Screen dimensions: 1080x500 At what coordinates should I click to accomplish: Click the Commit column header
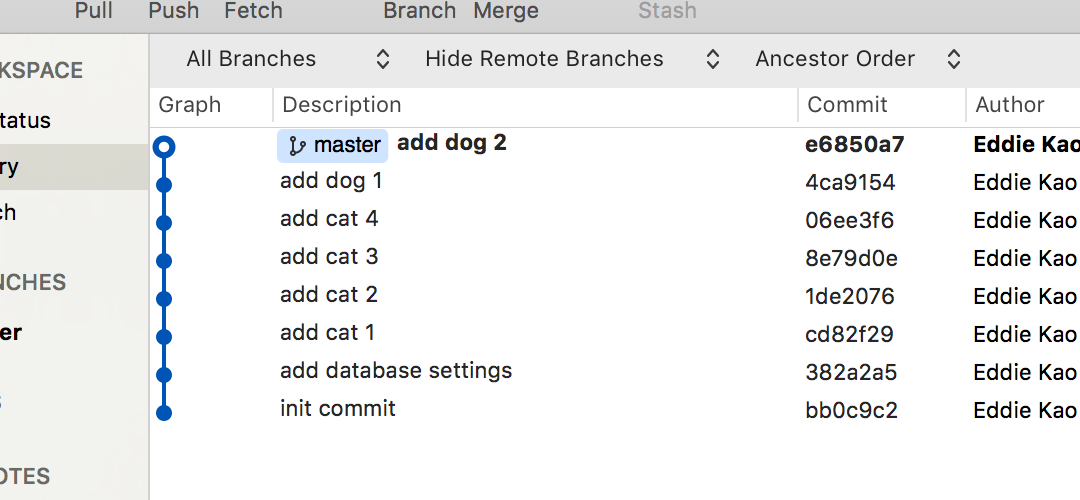[847, 105]
